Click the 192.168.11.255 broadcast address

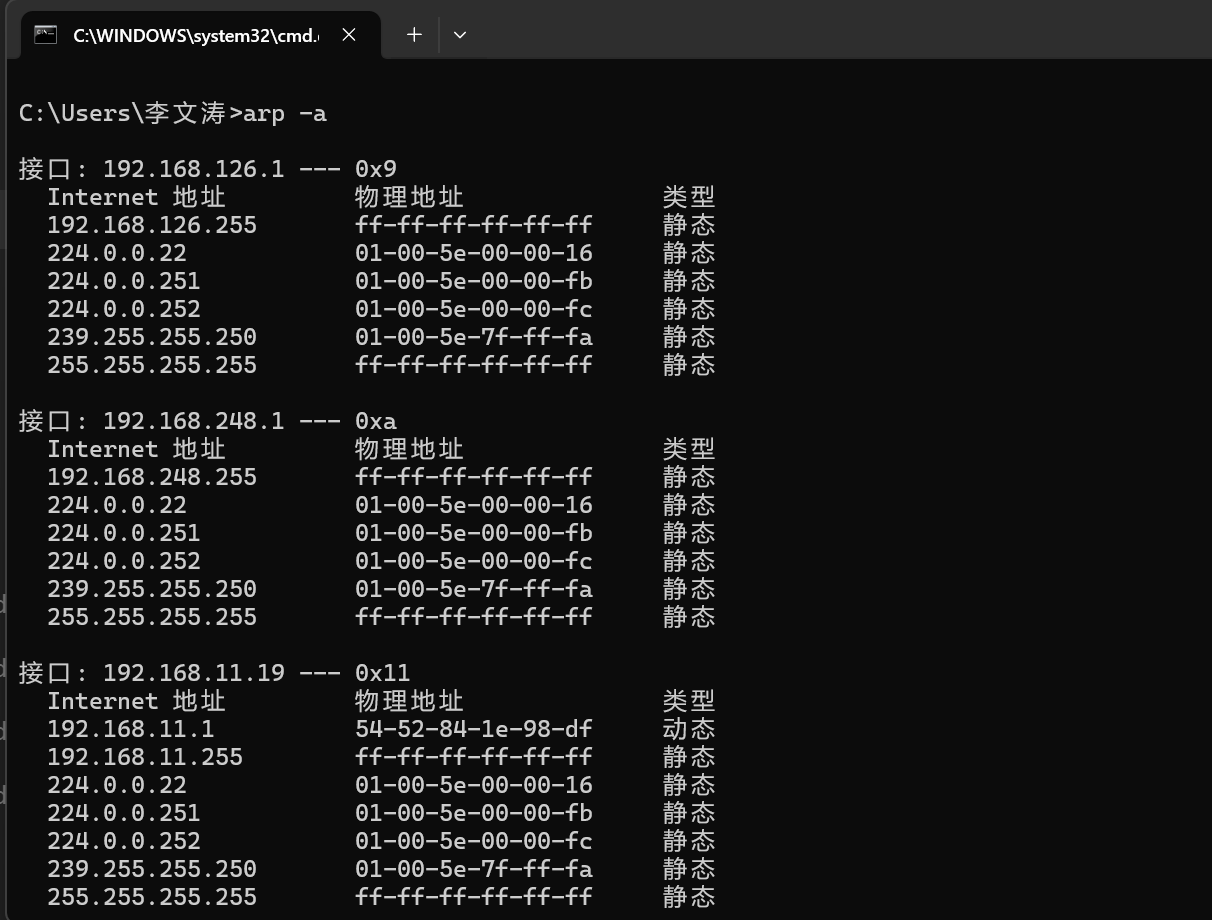point(144,757)
